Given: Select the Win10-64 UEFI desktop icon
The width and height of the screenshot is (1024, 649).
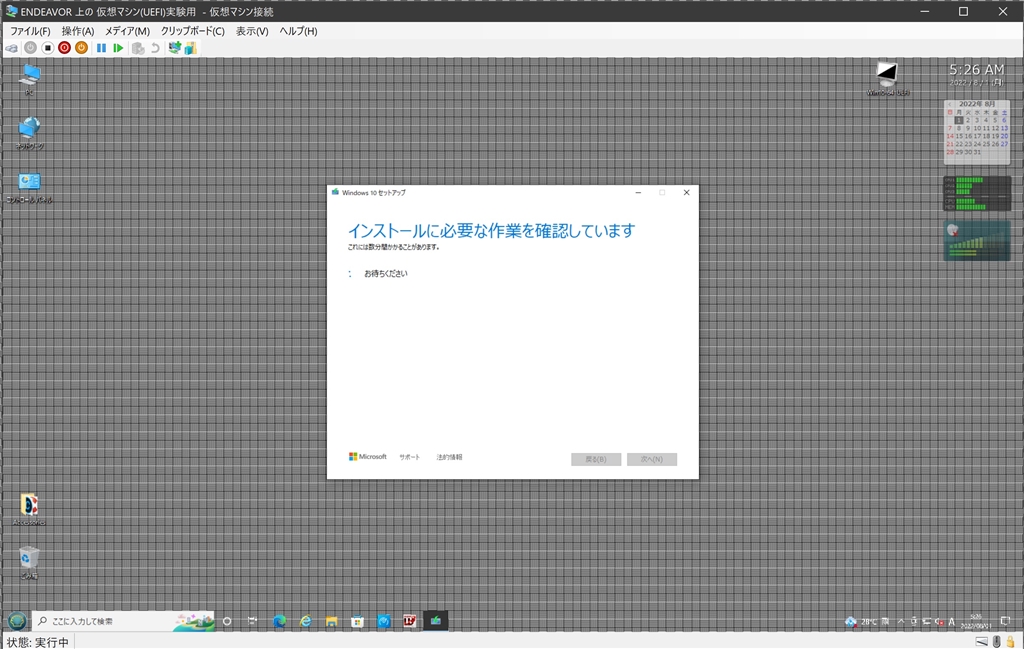Looking at the screenshot, I should click(x=888, y=79).
